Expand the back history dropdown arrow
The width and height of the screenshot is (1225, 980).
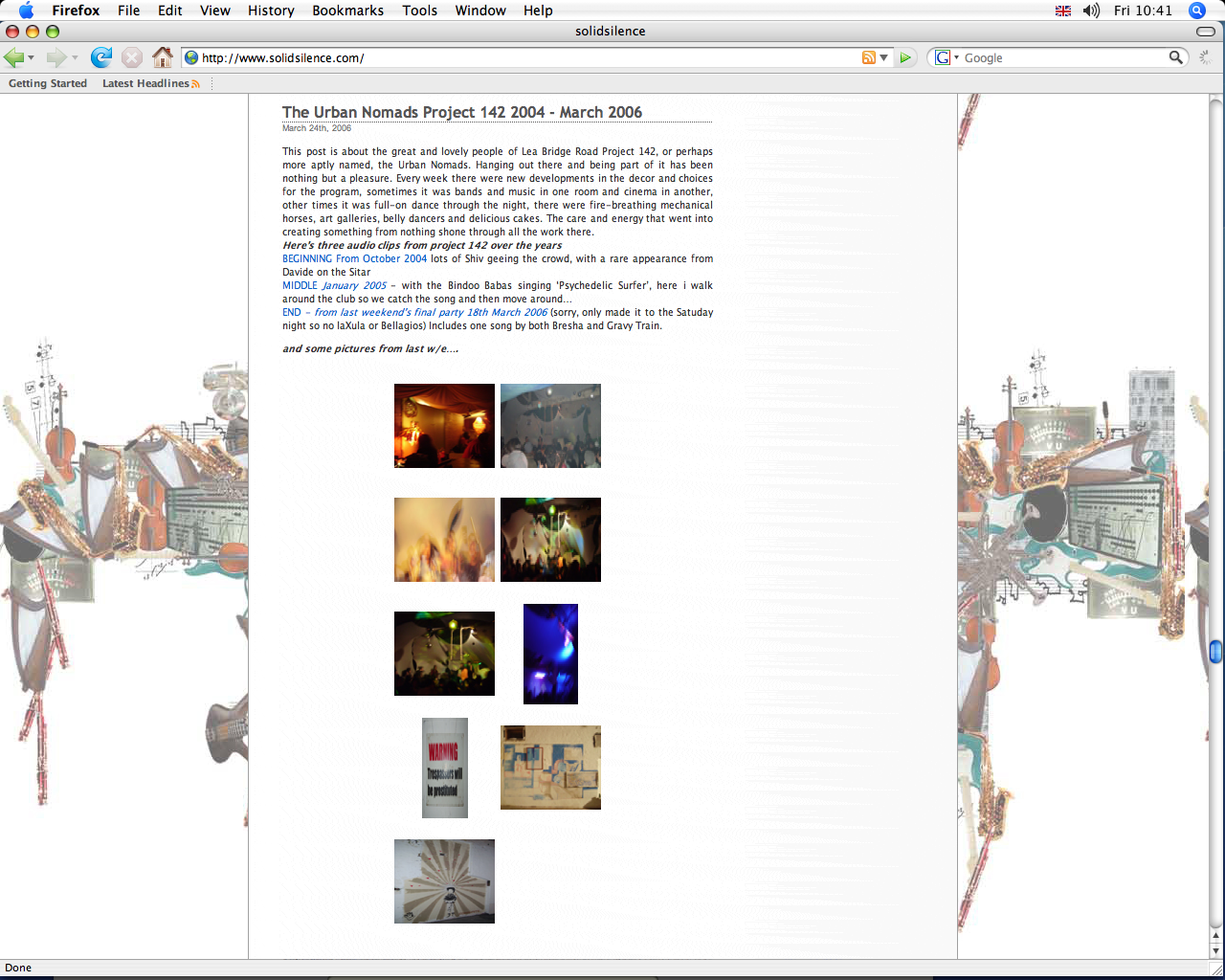32,58
